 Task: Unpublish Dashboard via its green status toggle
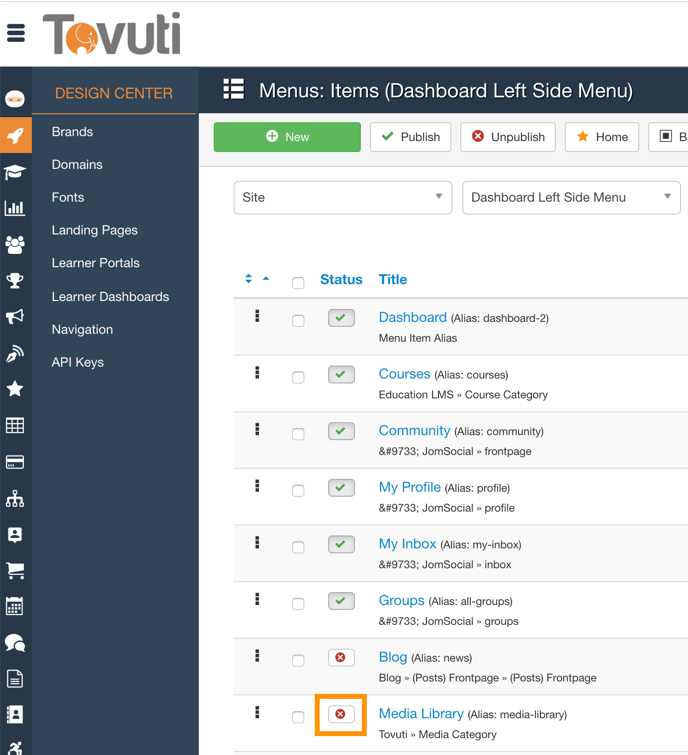pos(341,318)
